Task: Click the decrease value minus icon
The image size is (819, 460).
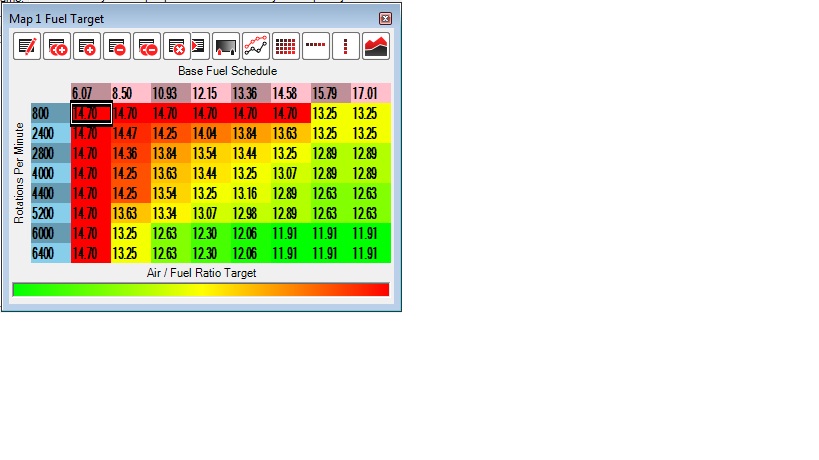Action: (x=117, y=46)
